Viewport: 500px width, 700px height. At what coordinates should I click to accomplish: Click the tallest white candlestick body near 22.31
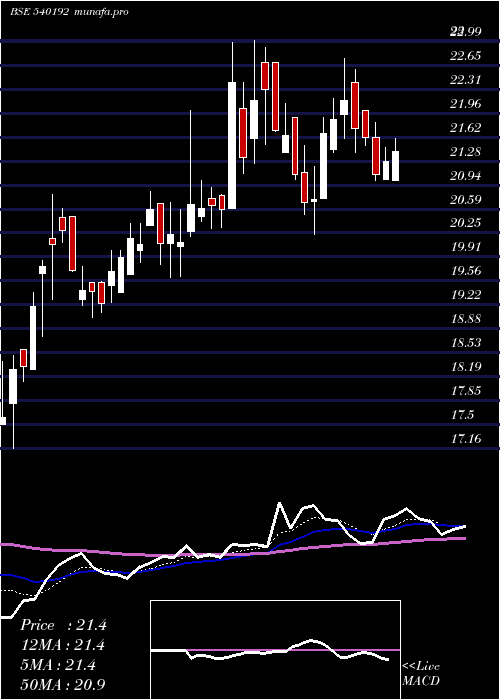(x=232, y=146)
